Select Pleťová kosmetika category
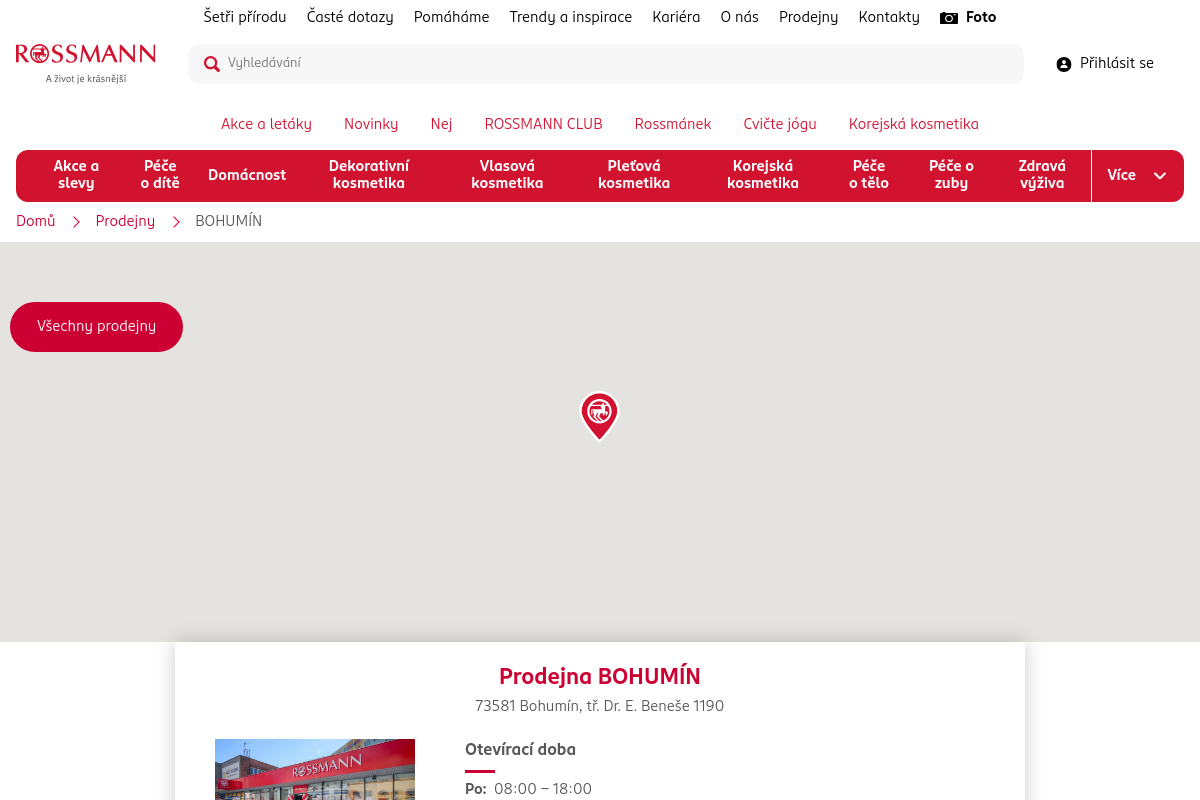1200x800 pixels. (634, 175)
